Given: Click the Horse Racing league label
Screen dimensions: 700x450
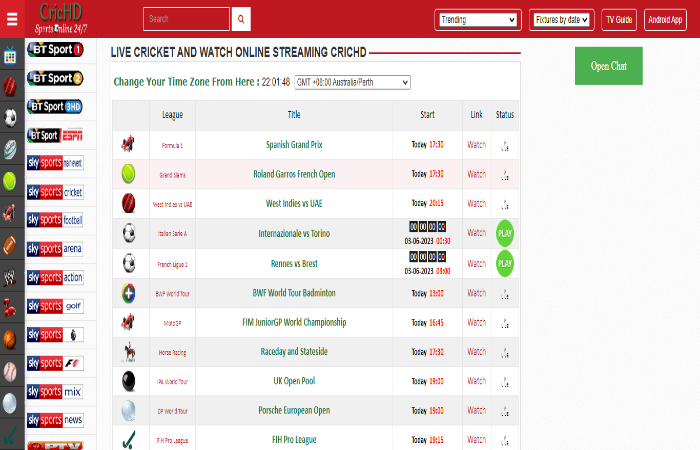Looking at the screenshot, I should 172,352.
